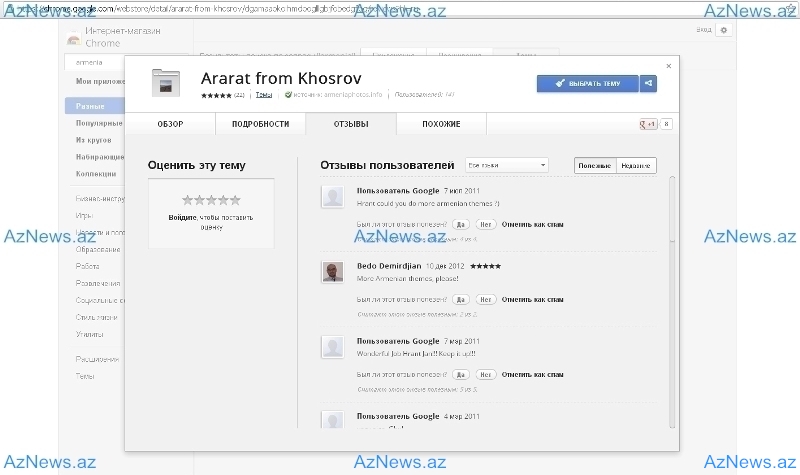The width and height of the screenshot is (800, 475).
Task: Open the settings gear in the store header
Action: coord(723,30)
